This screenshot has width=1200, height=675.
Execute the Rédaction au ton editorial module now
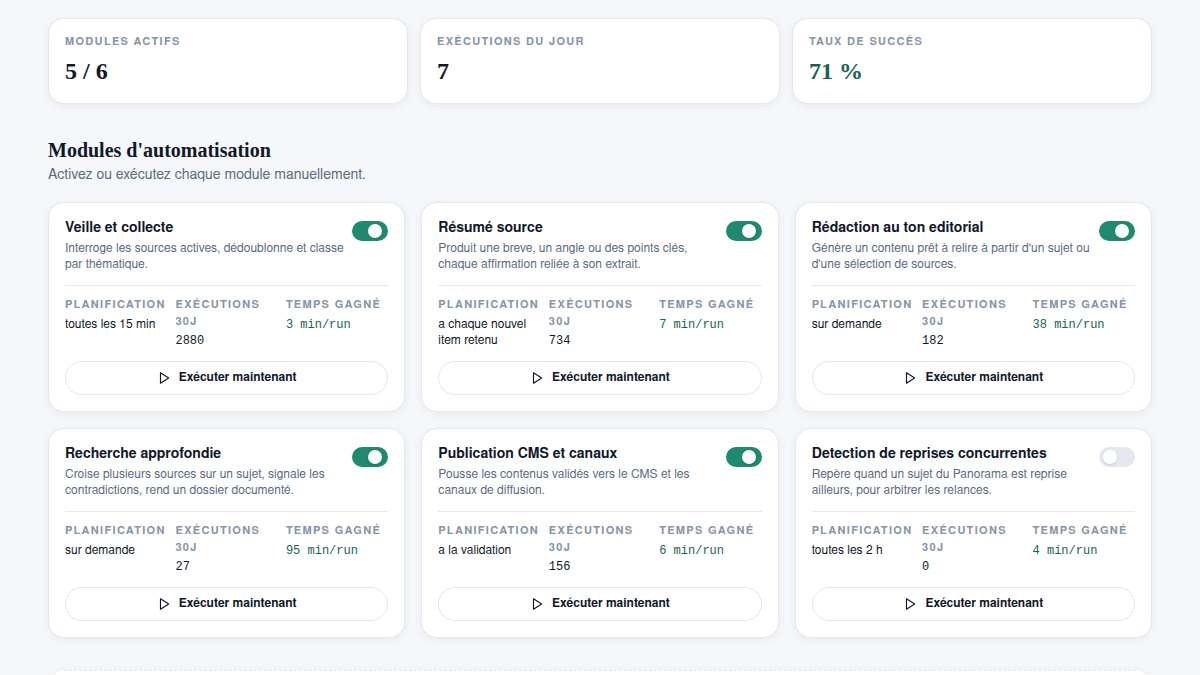[x=973, y=378]
